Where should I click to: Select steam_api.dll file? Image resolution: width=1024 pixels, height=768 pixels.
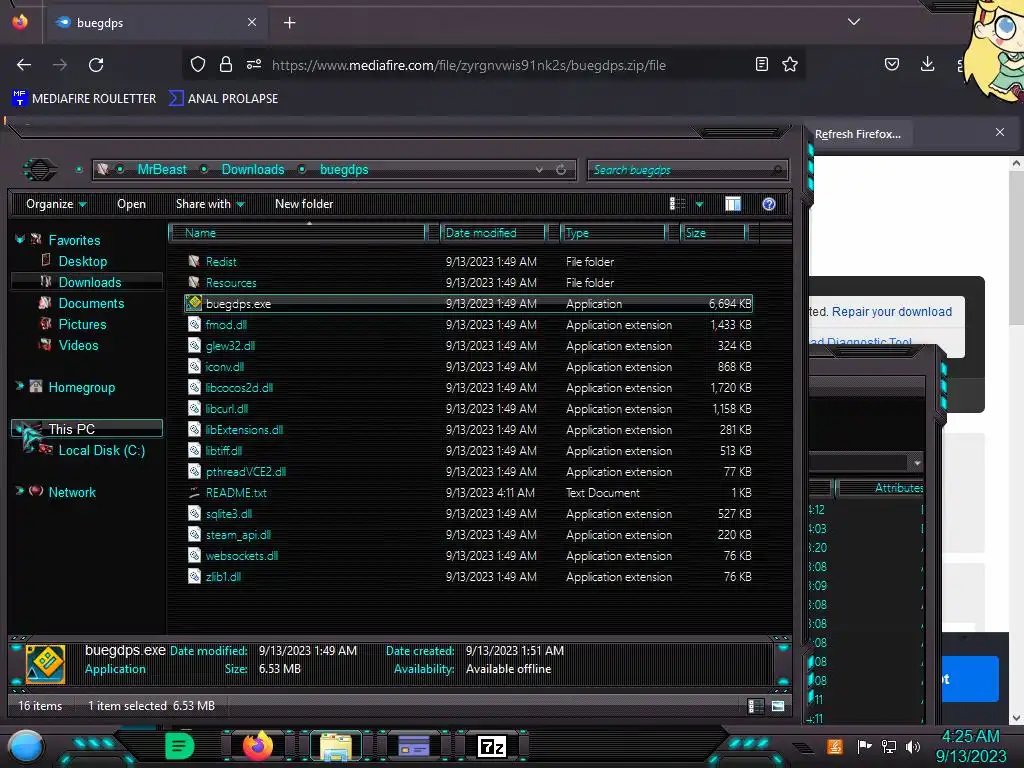238,534
